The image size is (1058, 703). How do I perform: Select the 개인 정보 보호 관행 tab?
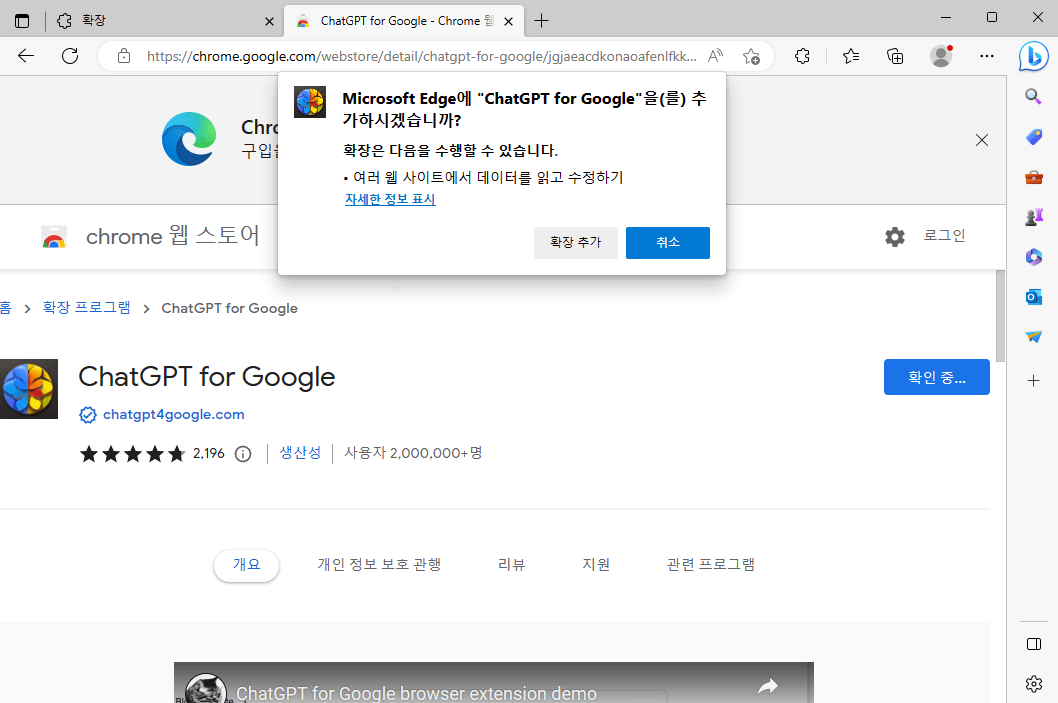tap(379, 565)
